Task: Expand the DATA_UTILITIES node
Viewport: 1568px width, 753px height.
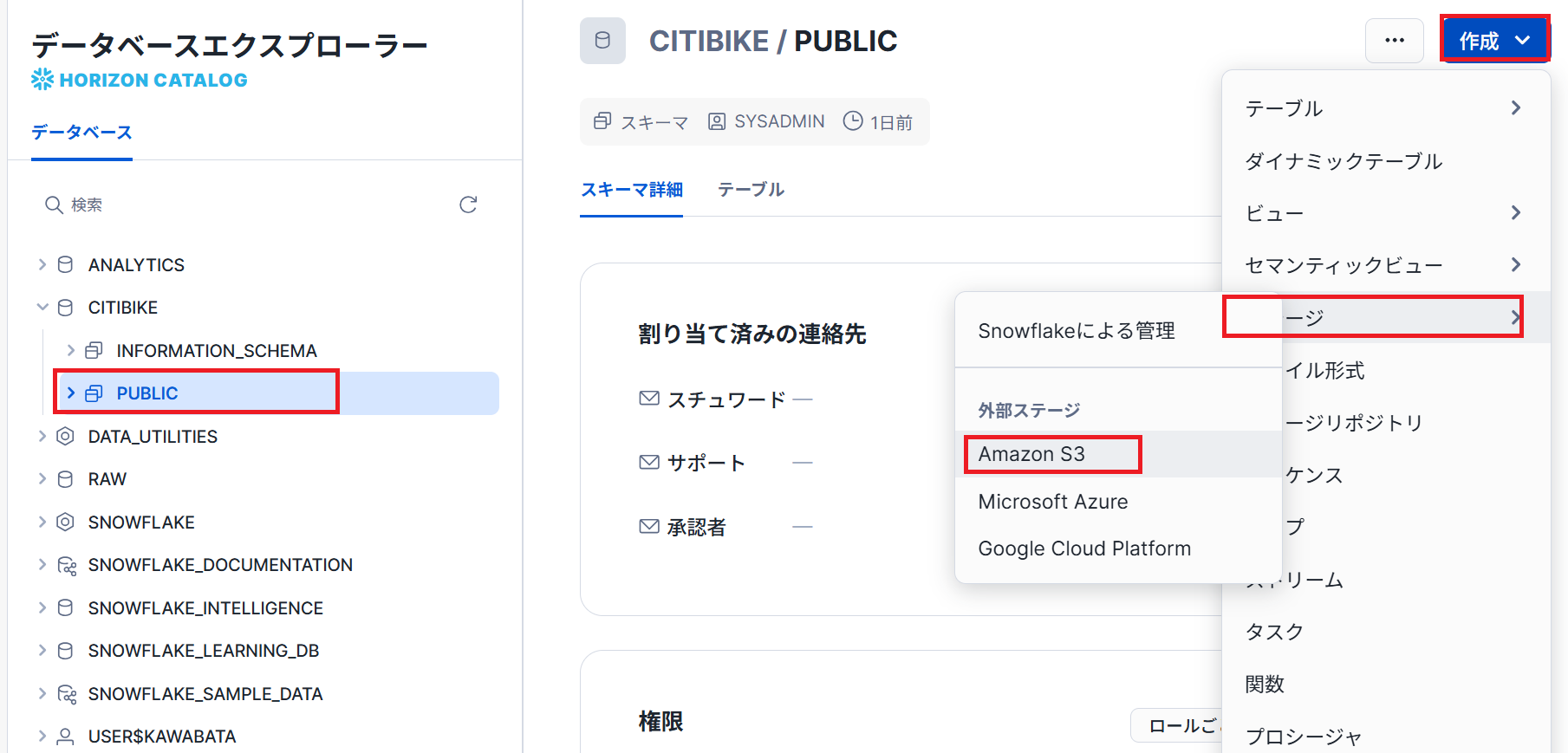Action: click(x=42, y=436)
